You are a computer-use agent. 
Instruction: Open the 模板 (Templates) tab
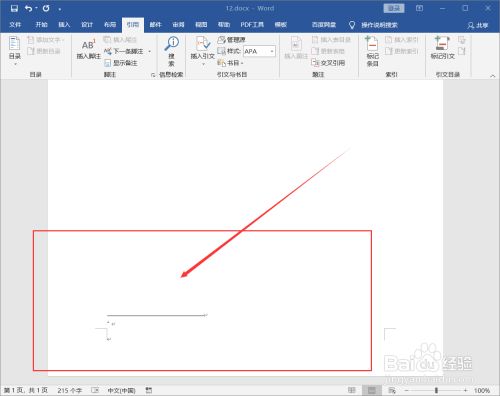[x=280, y=25]
